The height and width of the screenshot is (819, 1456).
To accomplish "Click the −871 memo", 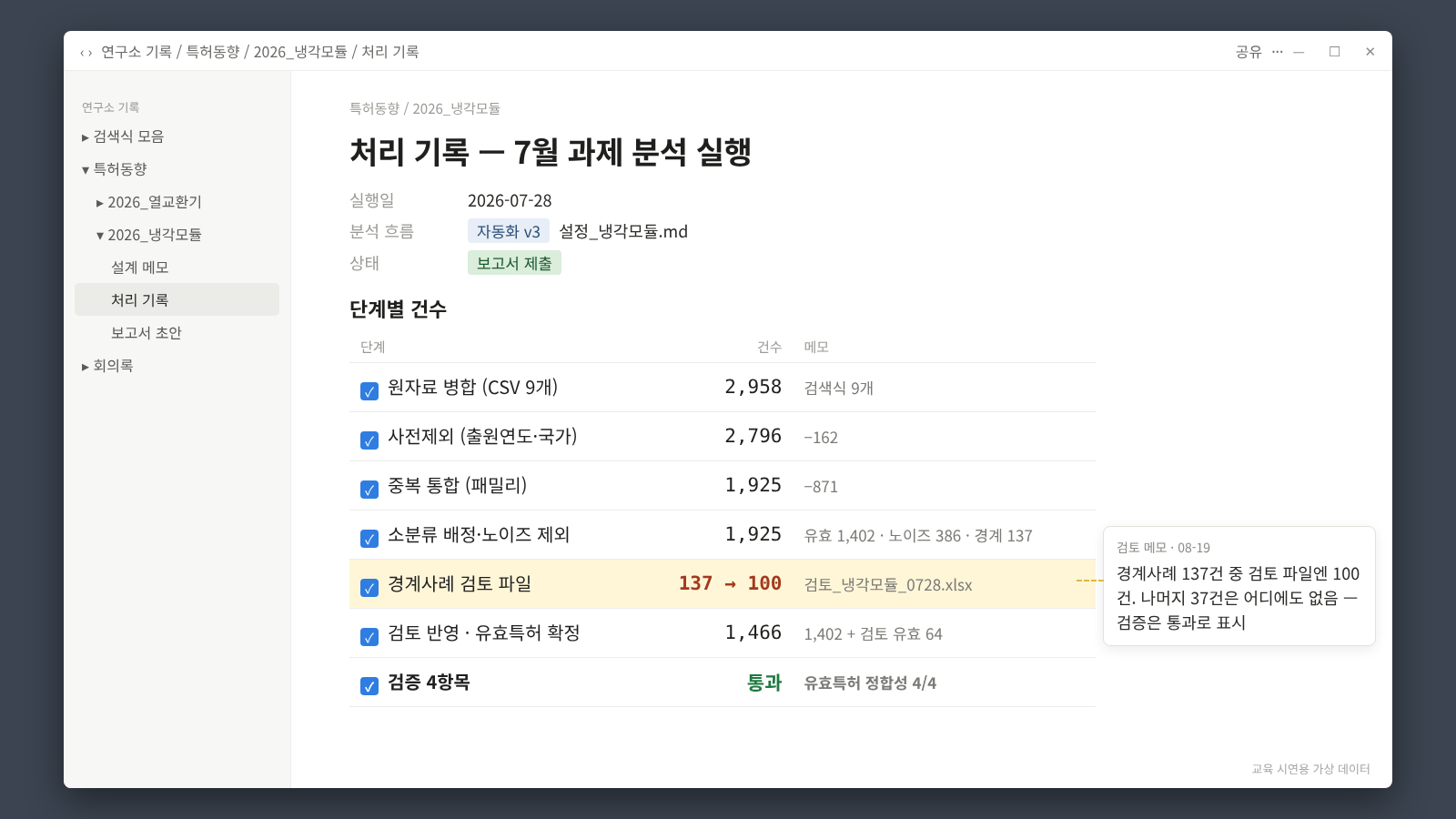I will click(x=821, y=487).
